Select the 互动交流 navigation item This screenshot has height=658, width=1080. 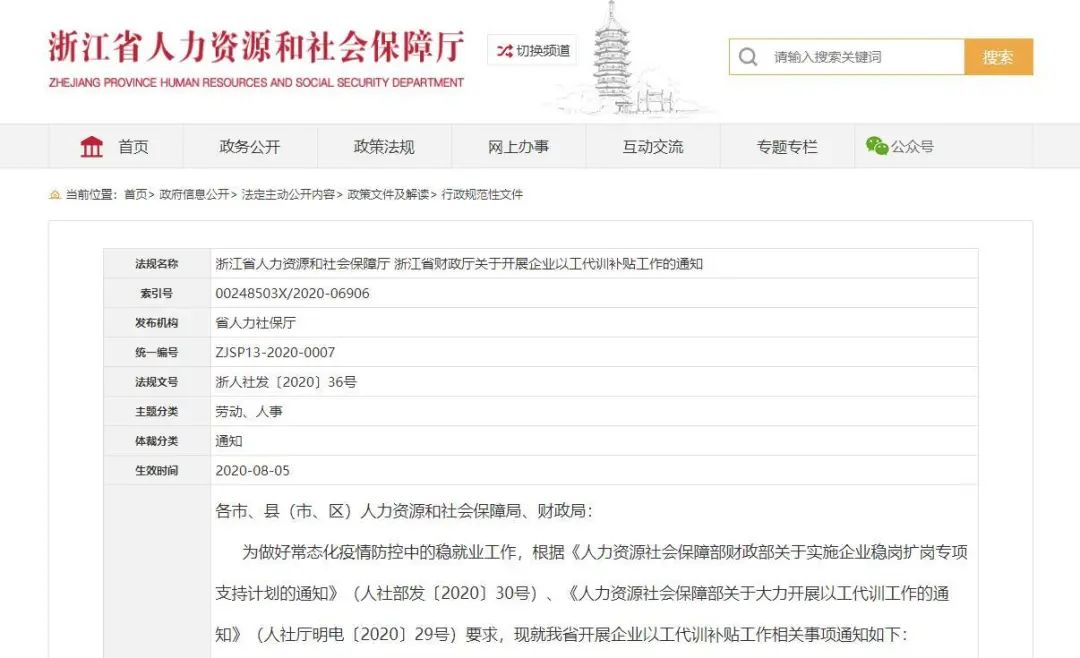click(x=653, y=147)
